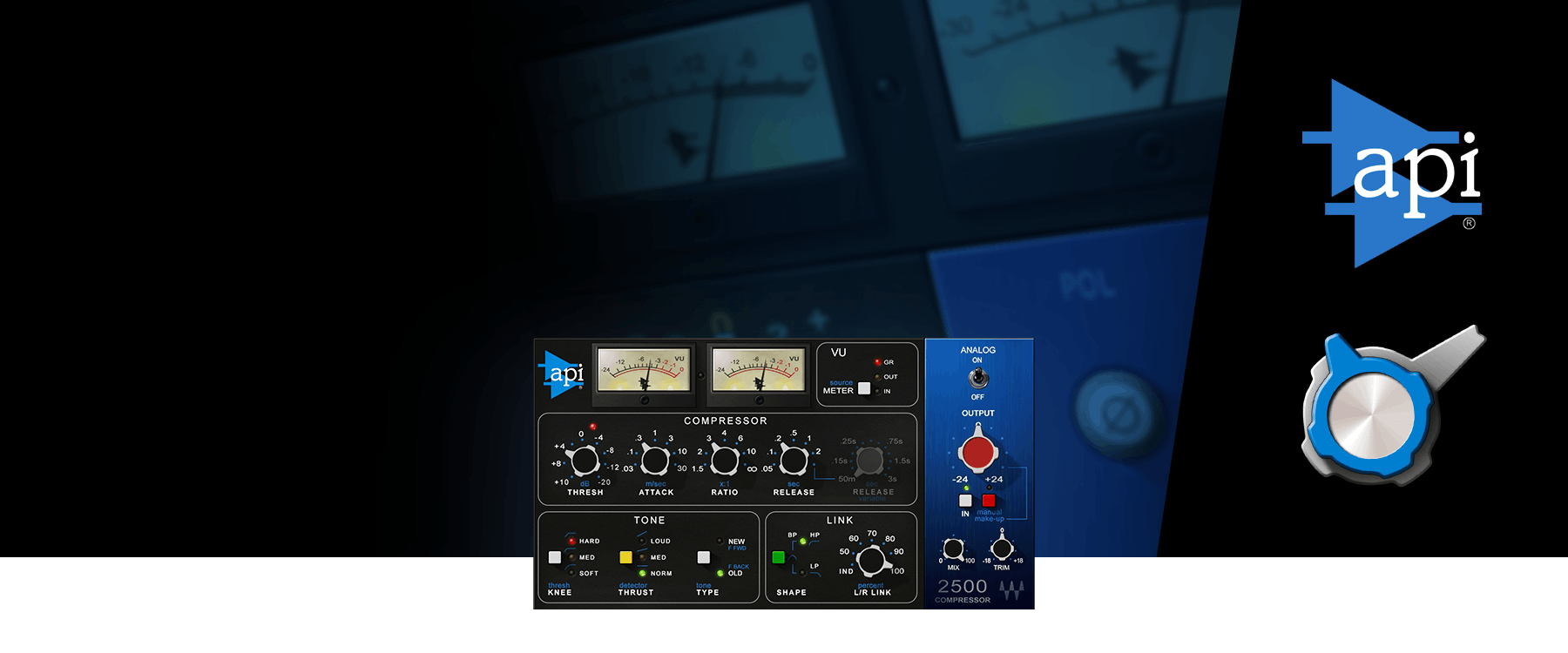Click the dark +24 output LED
The height and width of the screenshot is (653, 1568).
coord(989,488)
